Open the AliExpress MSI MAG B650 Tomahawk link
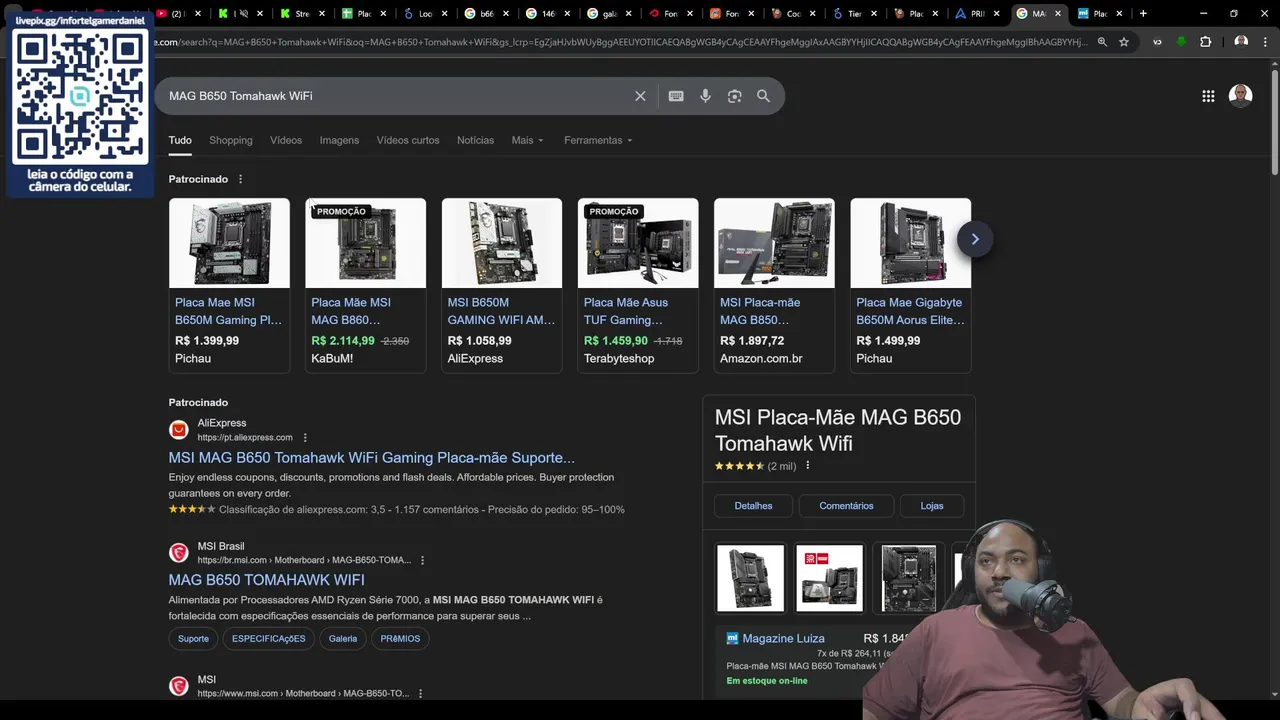This screenshot has width=1280, height=720. pos(371,458)
